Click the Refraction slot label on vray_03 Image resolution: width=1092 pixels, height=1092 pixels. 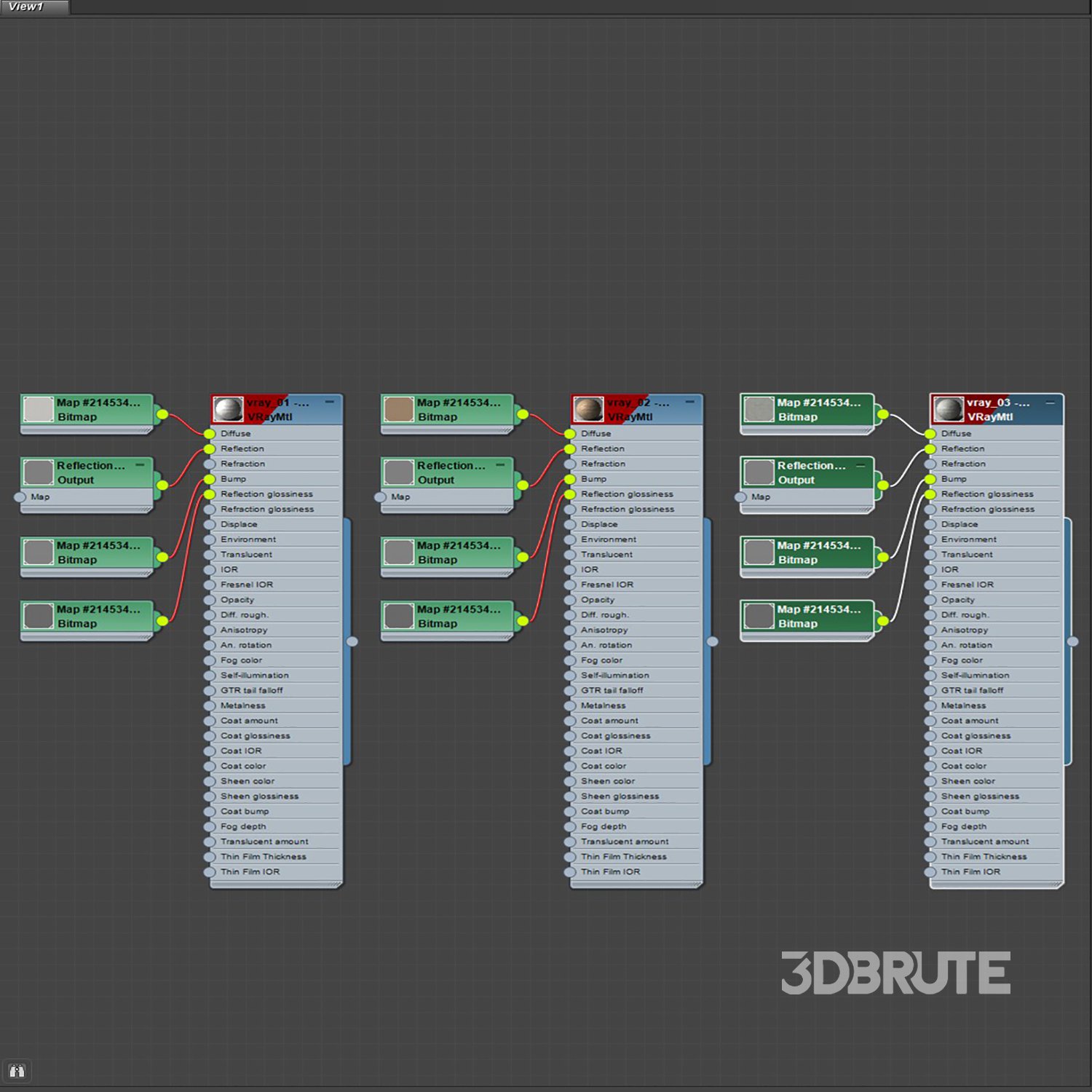click(963, 464)
